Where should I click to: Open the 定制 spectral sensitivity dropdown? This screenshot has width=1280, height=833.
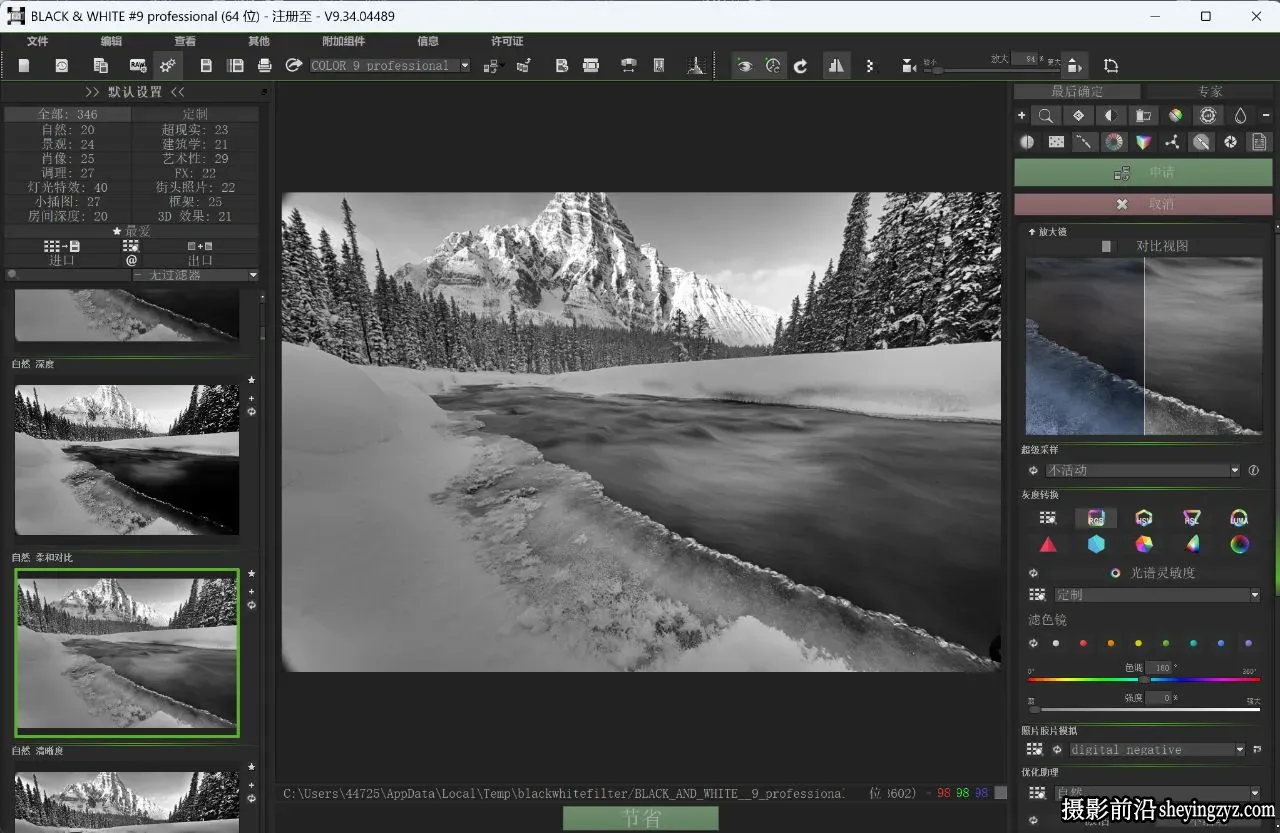tap(1157, 595)
